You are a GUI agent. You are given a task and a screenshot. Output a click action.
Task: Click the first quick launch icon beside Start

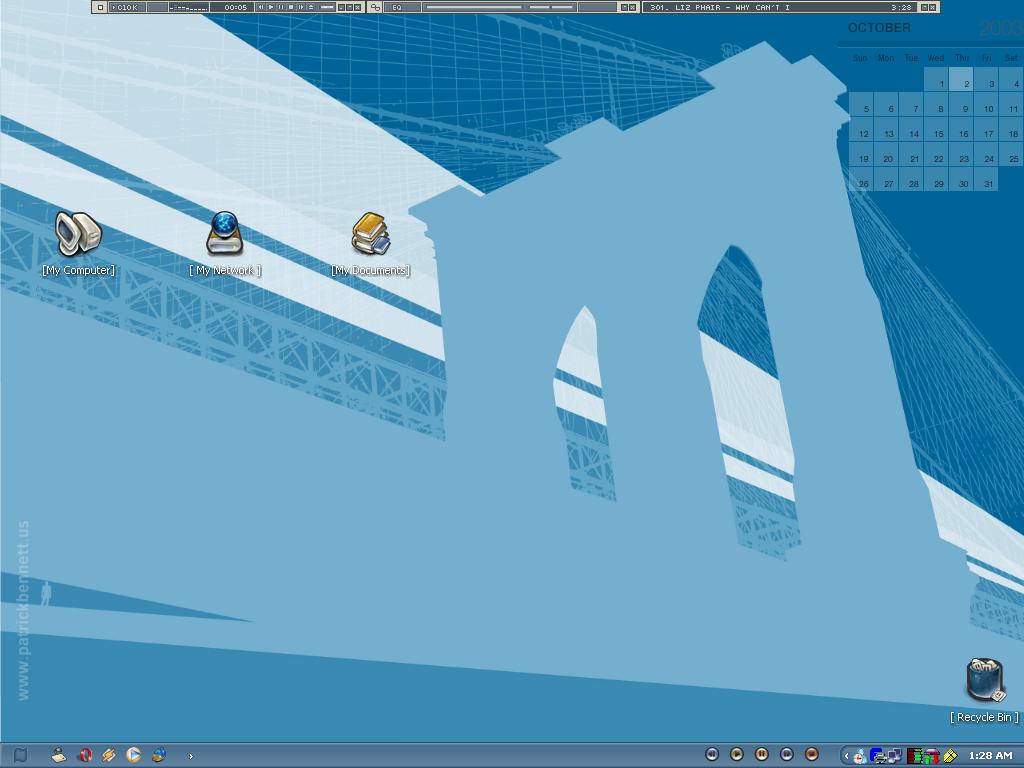point(60,755)
